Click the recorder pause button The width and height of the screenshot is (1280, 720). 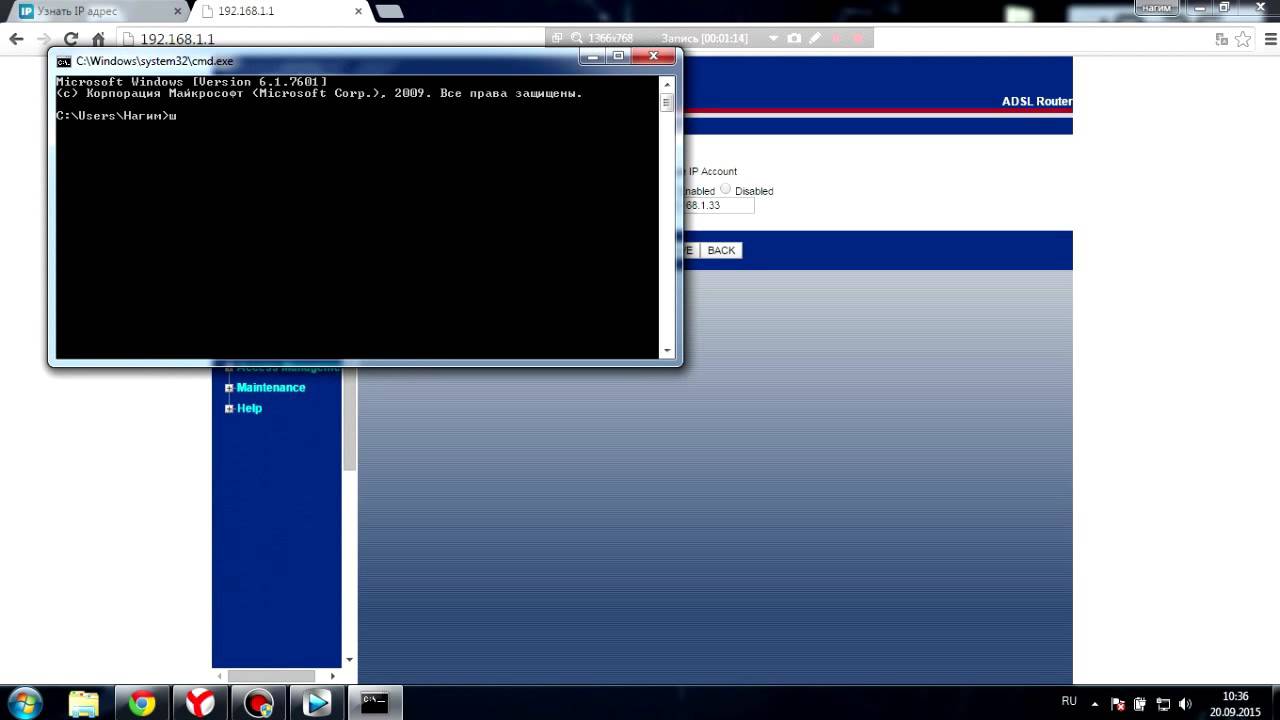pos(836,38)
